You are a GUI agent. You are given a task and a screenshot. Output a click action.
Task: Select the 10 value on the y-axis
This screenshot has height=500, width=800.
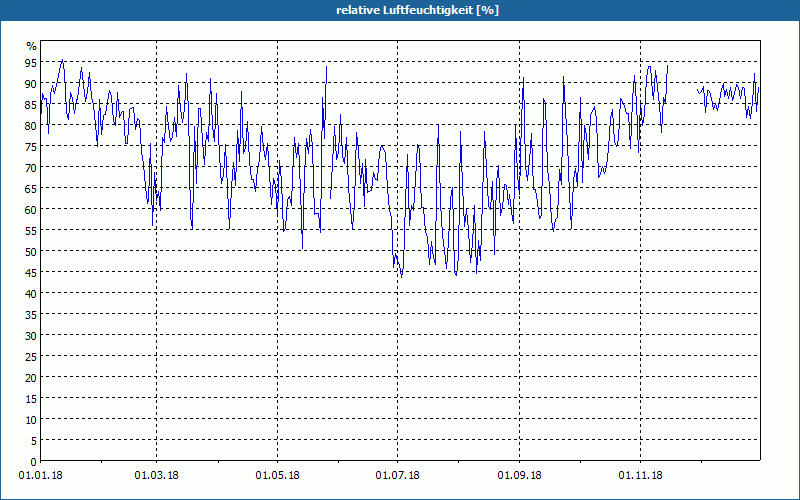[x=32, y=419]
